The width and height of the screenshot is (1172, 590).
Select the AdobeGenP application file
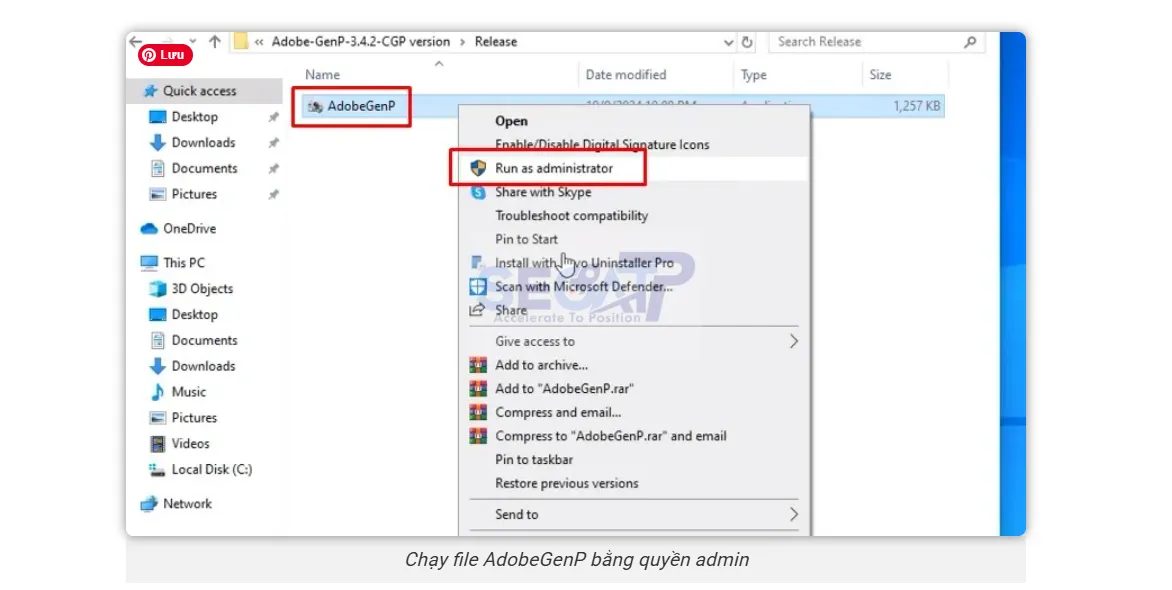tap(361, 106)
